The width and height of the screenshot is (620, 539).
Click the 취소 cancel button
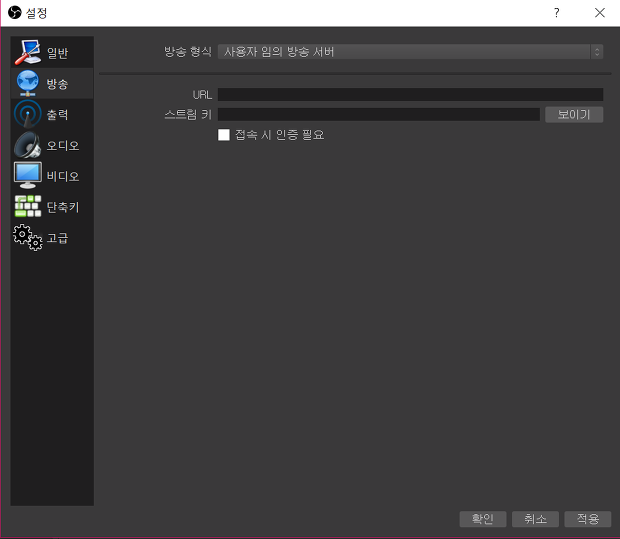[535, 519]
